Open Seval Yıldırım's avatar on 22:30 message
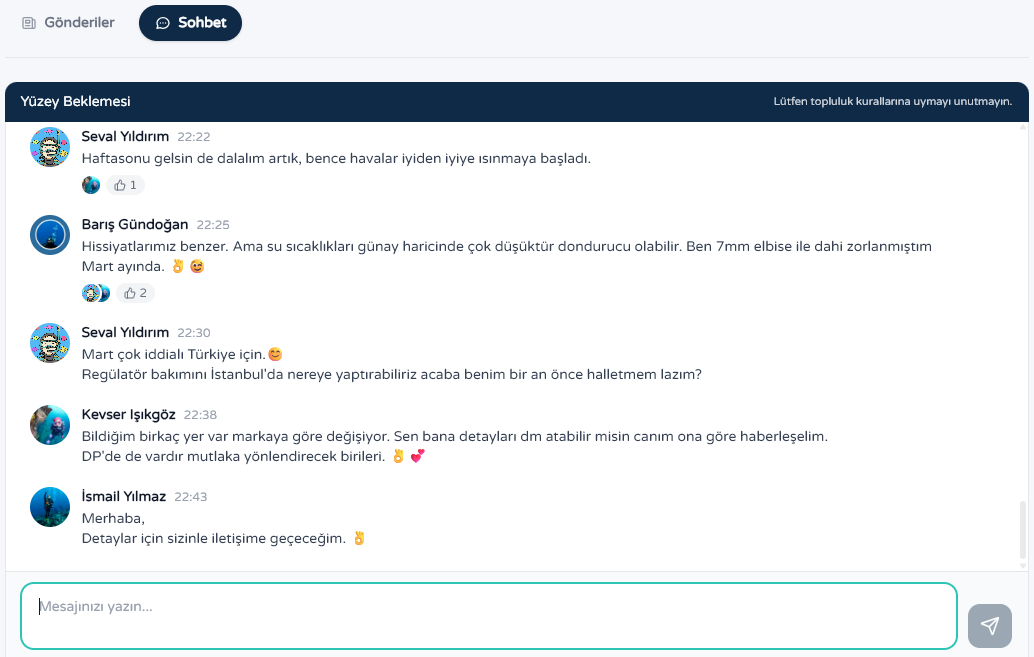1034x657 pixels. [49, 343]
